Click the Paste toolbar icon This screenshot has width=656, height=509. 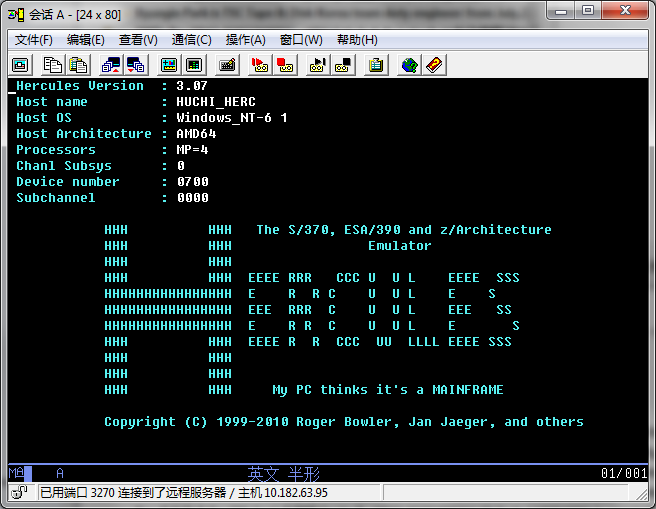(x=78, y=65)
